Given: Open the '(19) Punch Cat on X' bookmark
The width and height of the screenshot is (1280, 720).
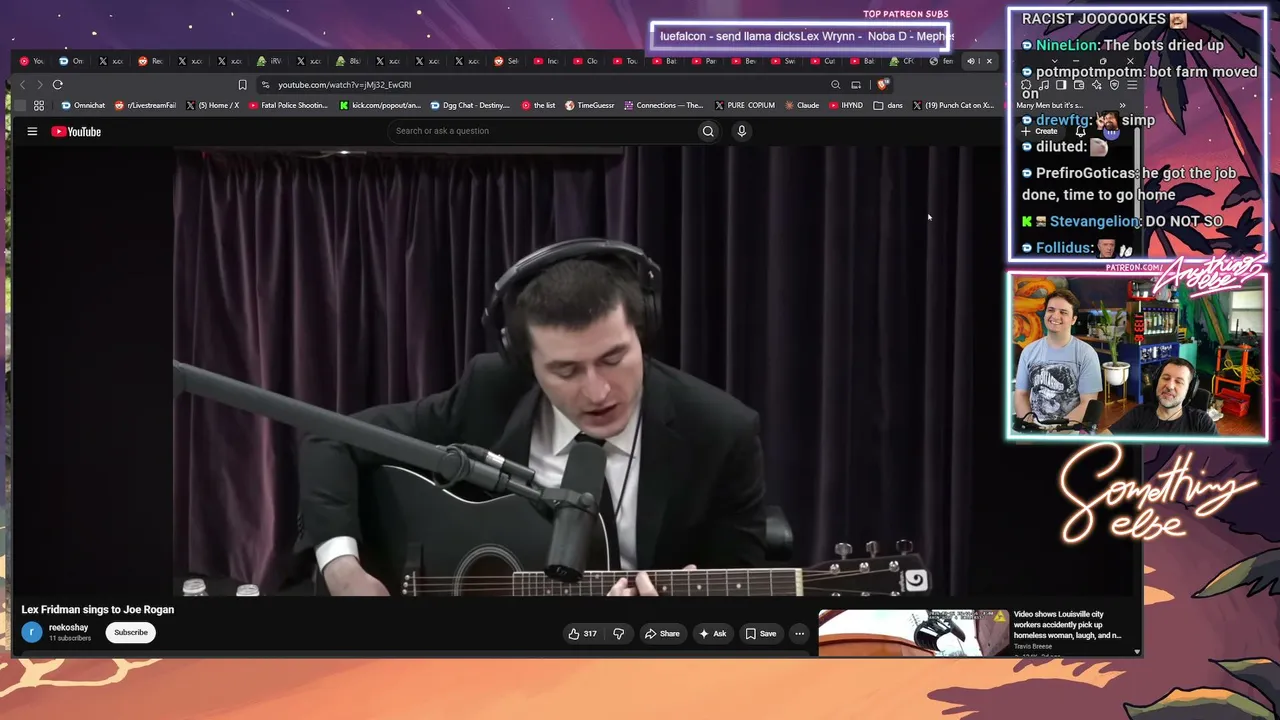Looking at the screenshot, I should pyautogui.click(x=953, y=105).
